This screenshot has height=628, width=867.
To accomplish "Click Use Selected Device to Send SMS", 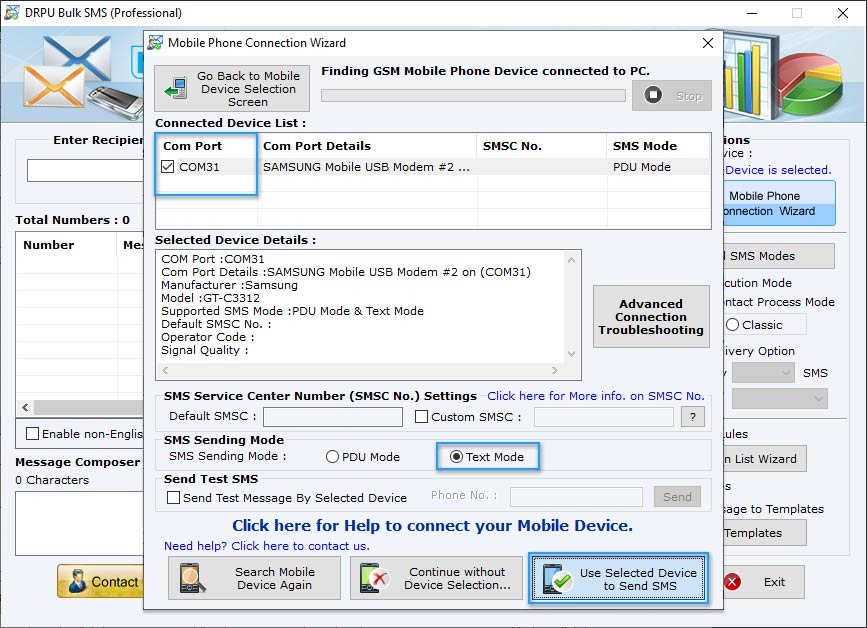I will point(618,579).
